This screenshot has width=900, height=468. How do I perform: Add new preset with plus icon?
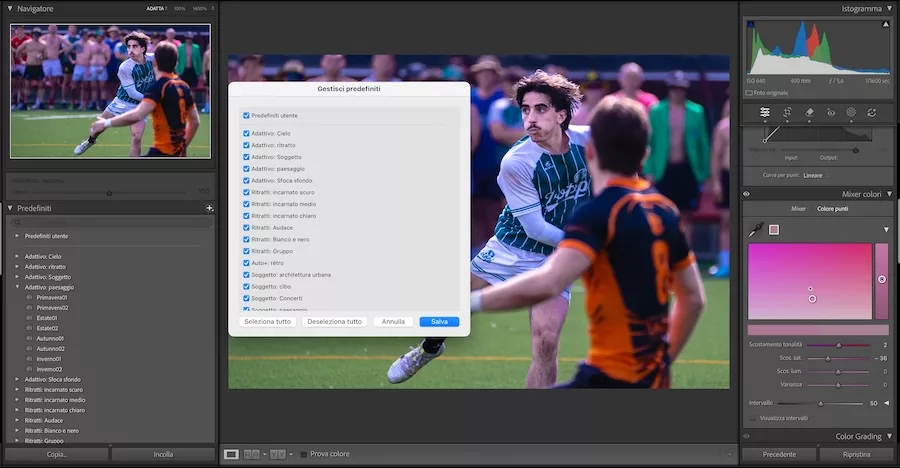coord(210,208)
